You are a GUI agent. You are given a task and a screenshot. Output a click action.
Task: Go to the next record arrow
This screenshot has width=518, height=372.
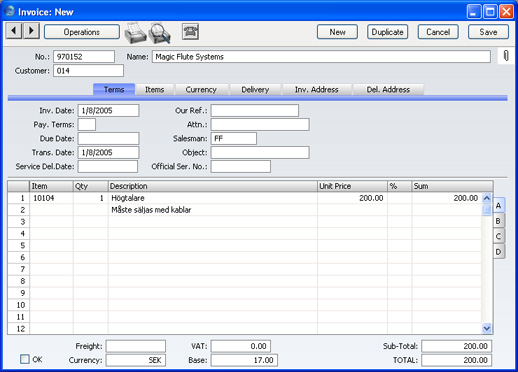pyautogui.click(x=31, y=31)
